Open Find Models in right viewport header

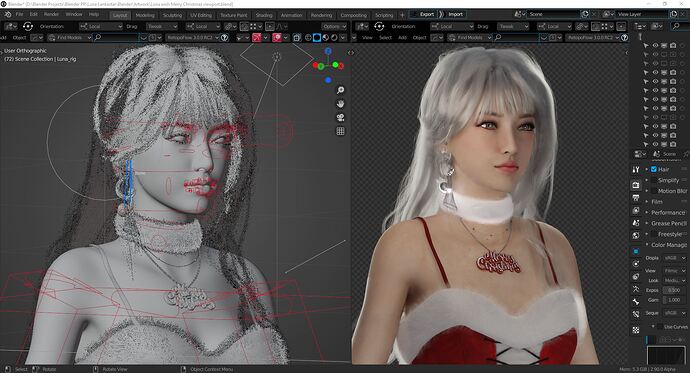pyautogui.click(x=470, y=38)
